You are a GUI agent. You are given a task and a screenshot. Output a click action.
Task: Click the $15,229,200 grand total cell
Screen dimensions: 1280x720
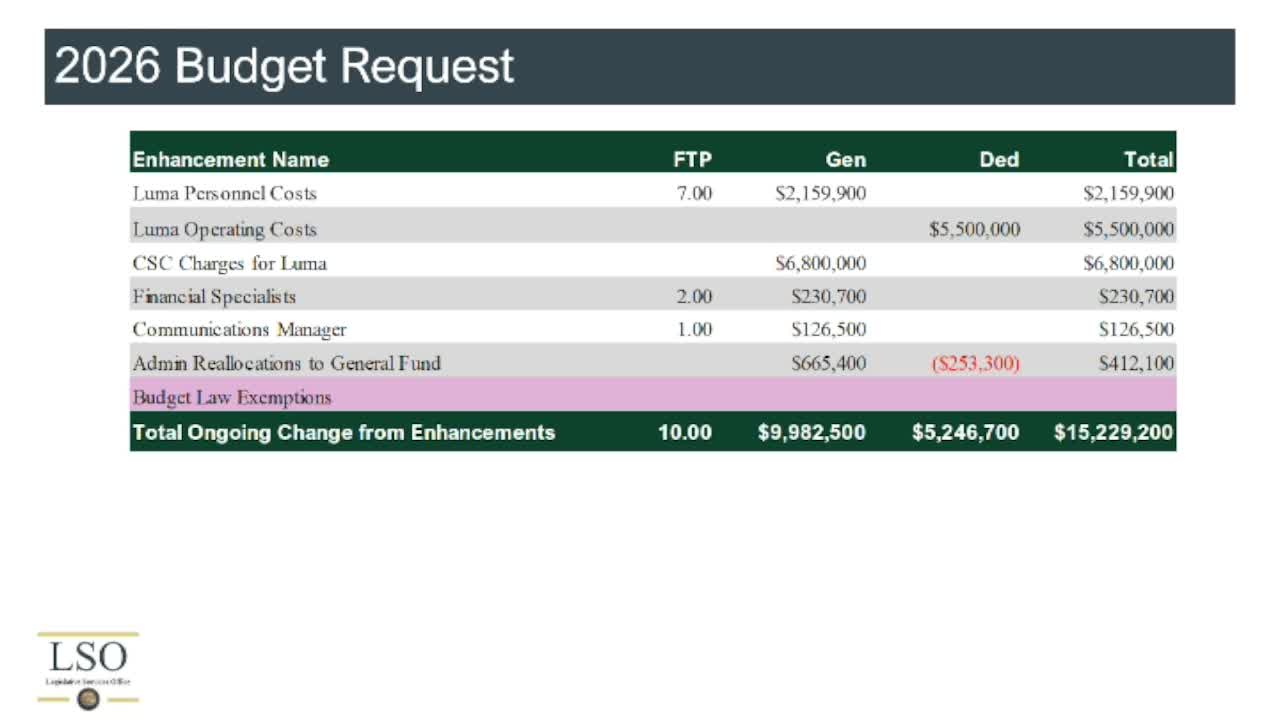click(1114, 433)
